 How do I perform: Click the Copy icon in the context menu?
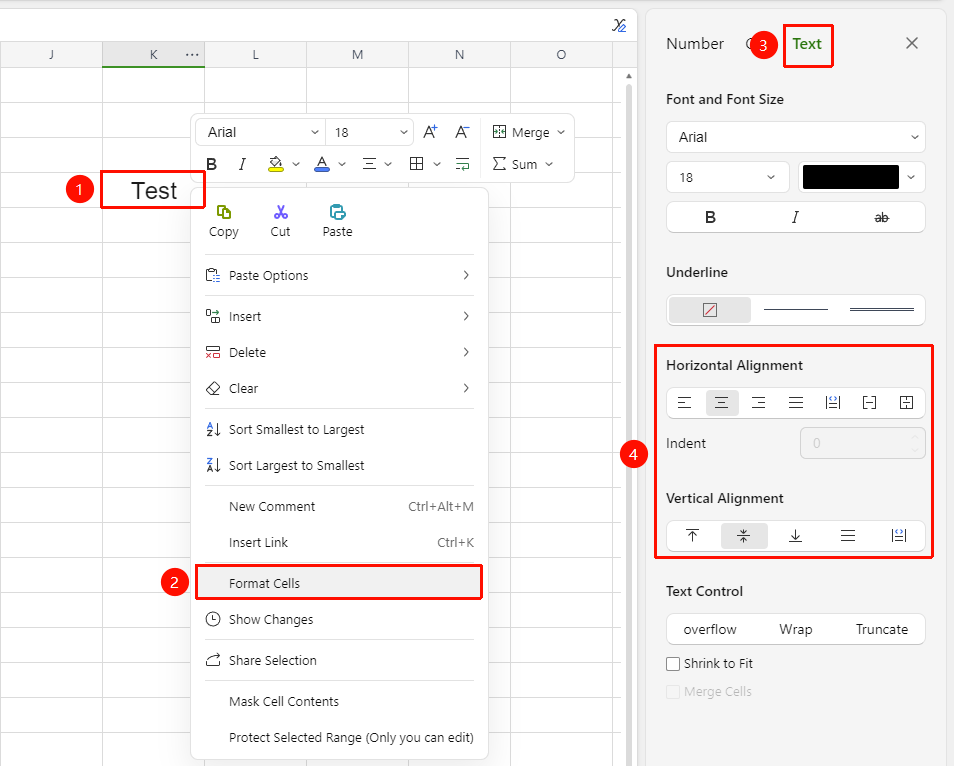224,212
